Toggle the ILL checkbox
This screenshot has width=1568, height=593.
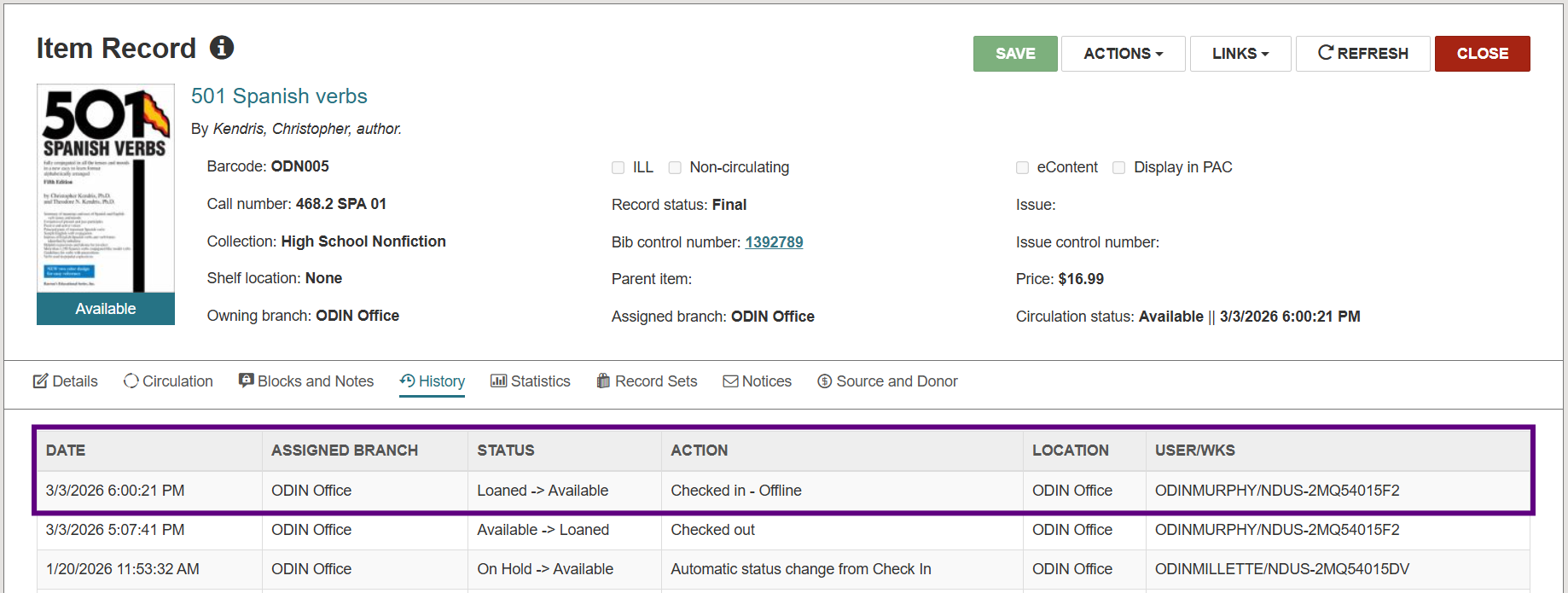pos(618,167)
